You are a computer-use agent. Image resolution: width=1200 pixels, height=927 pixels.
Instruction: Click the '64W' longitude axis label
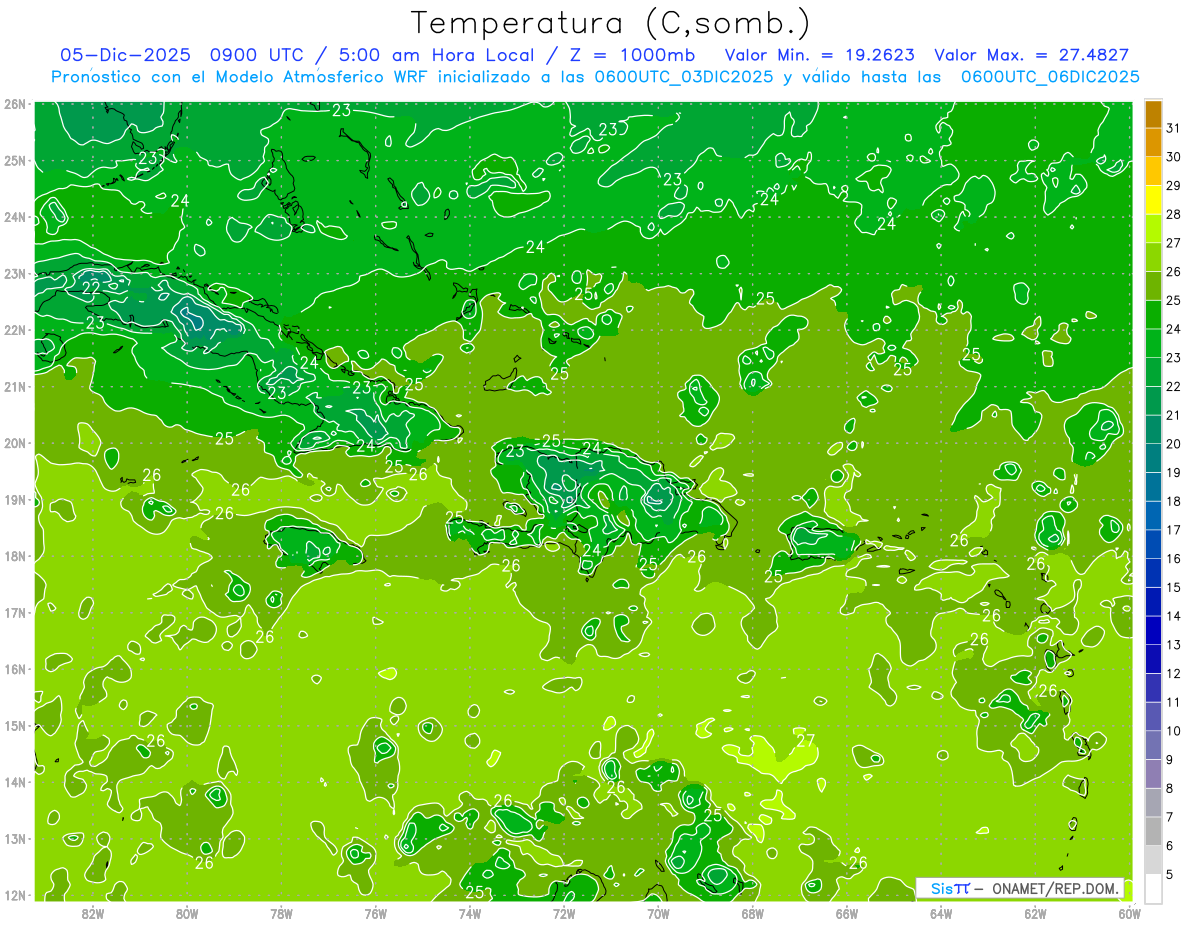pos(940,913)
